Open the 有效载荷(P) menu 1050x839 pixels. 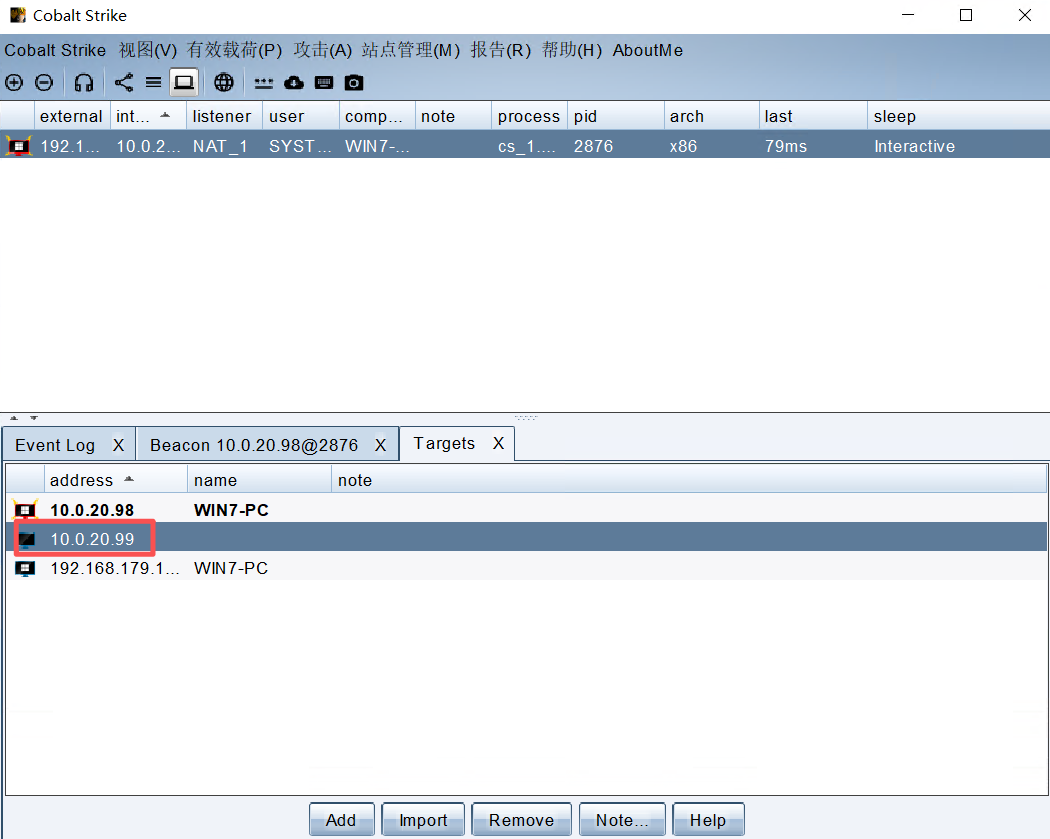point(234,50)
